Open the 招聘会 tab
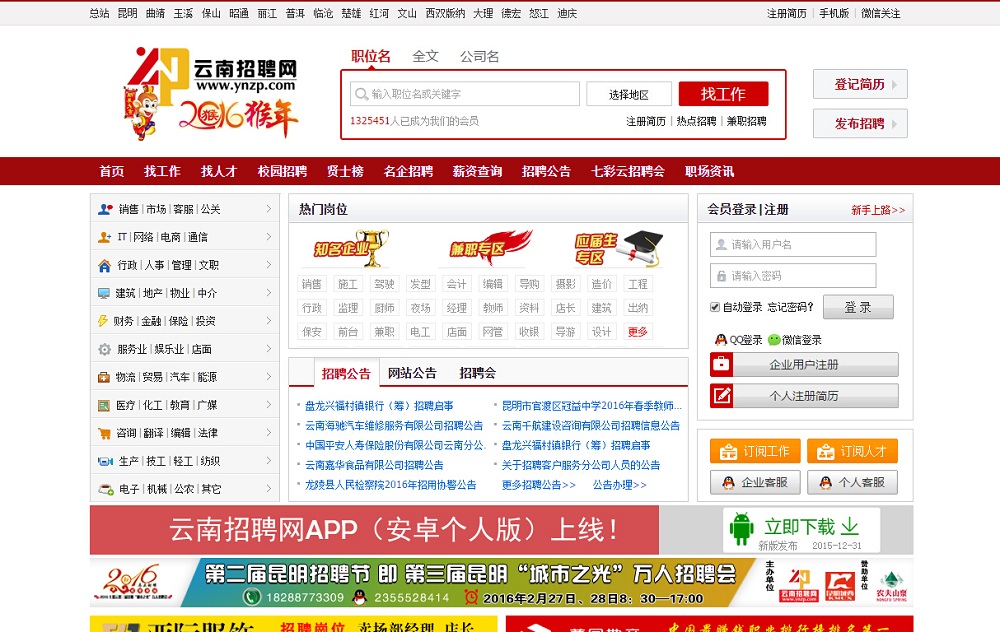 click(x=478, y=373)
